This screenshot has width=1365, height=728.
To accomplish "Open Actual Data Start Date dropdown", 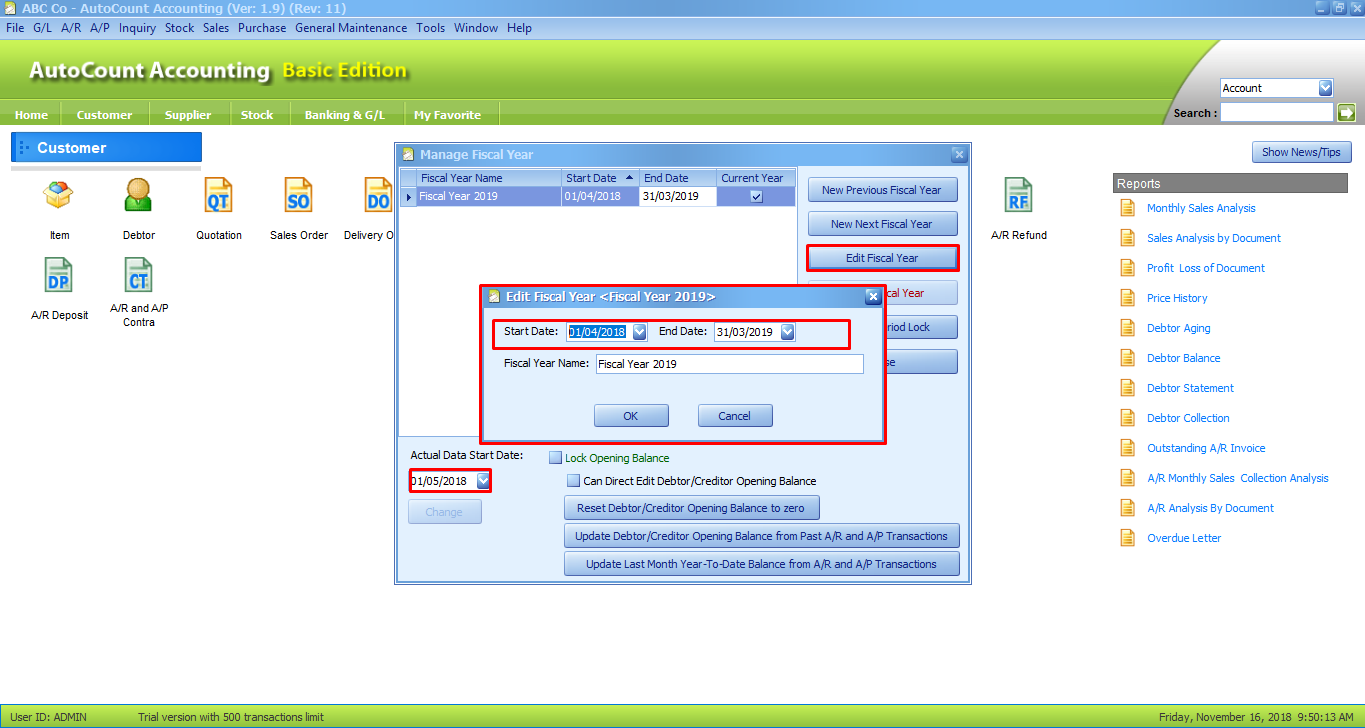I will click(x=483, y=481).
